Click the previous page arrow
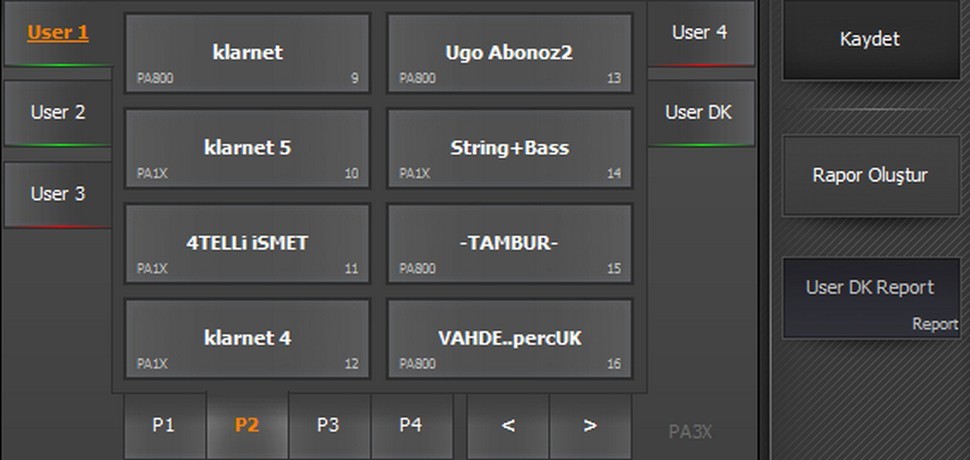The height and width of the screenshot is (460, 970). (x=508, y=425)
